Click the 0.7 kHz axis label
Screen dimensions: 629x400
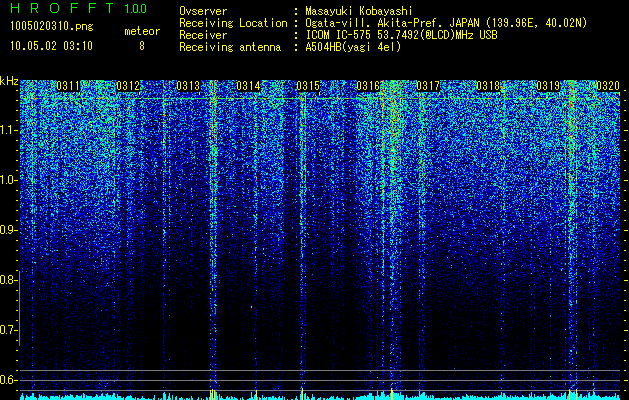click(8, 330)
